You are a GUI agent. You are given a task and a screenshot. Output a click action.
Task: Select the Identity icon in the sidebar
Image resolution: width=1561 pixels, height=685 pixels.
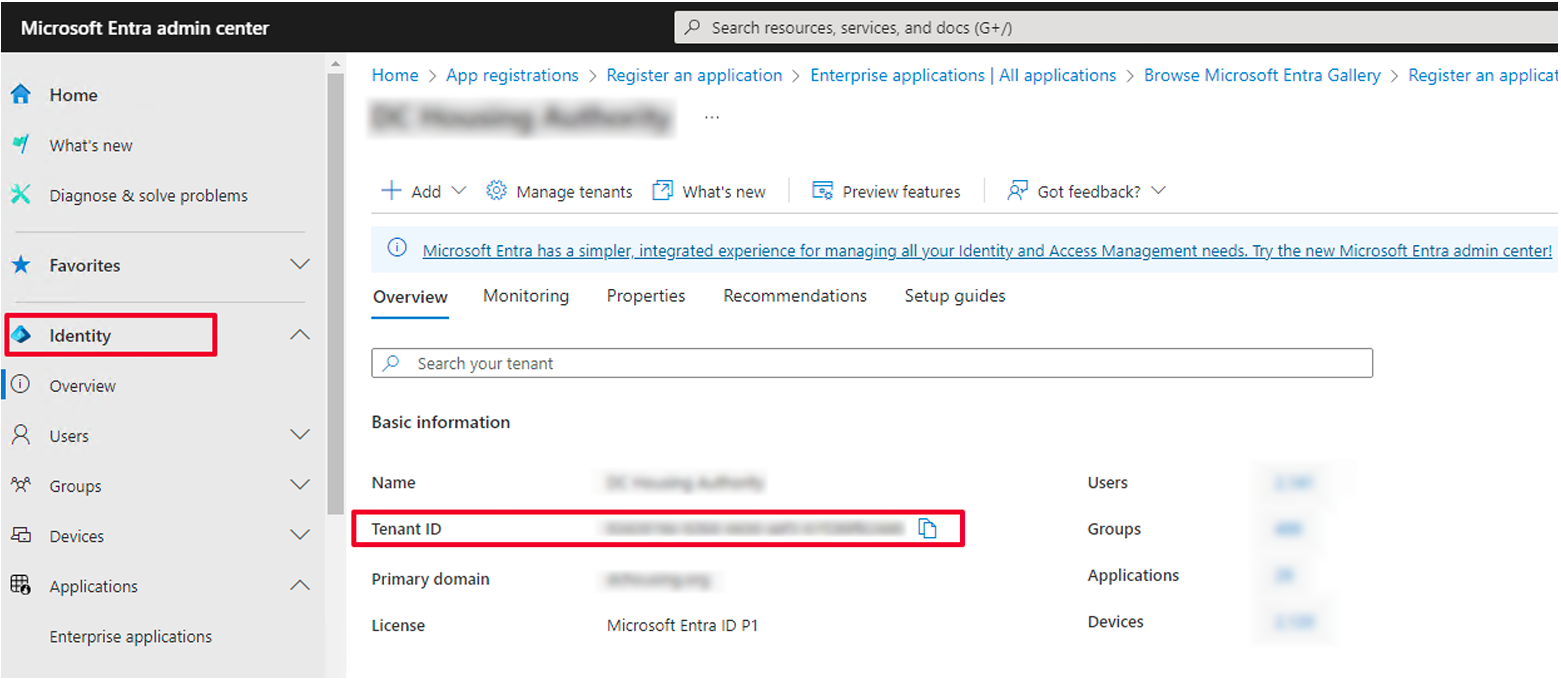click(x=23, y=335)
